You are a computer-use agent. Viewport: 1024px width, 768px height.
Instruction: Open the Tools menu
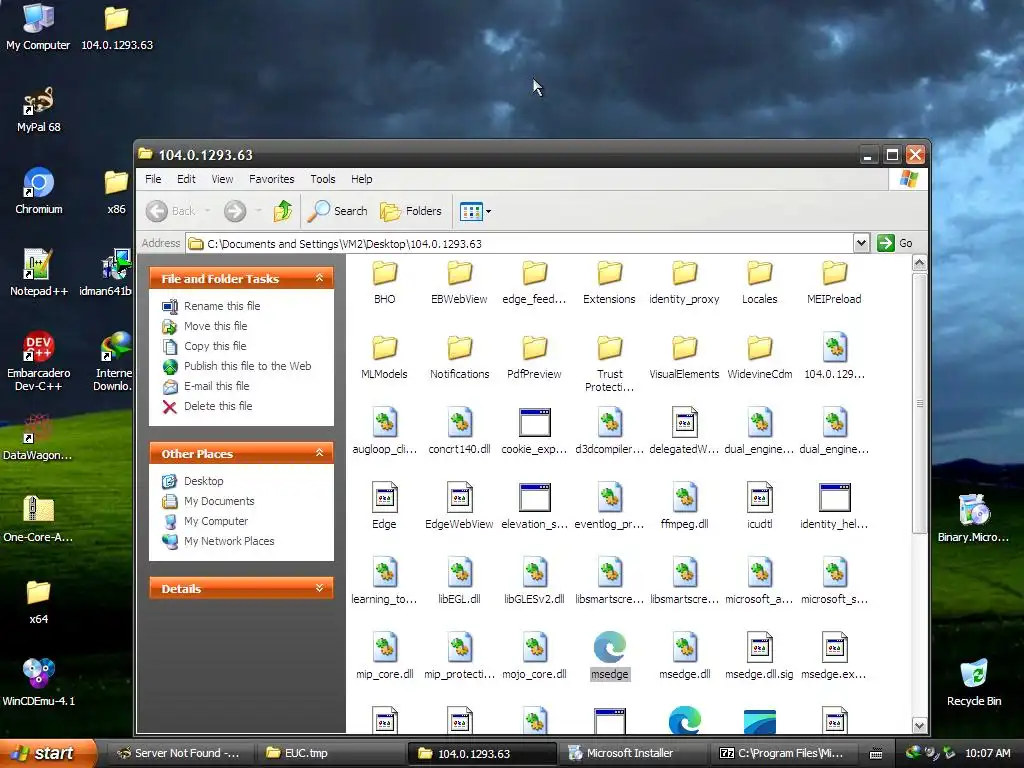pyautogui.click(x=323, y=179)
